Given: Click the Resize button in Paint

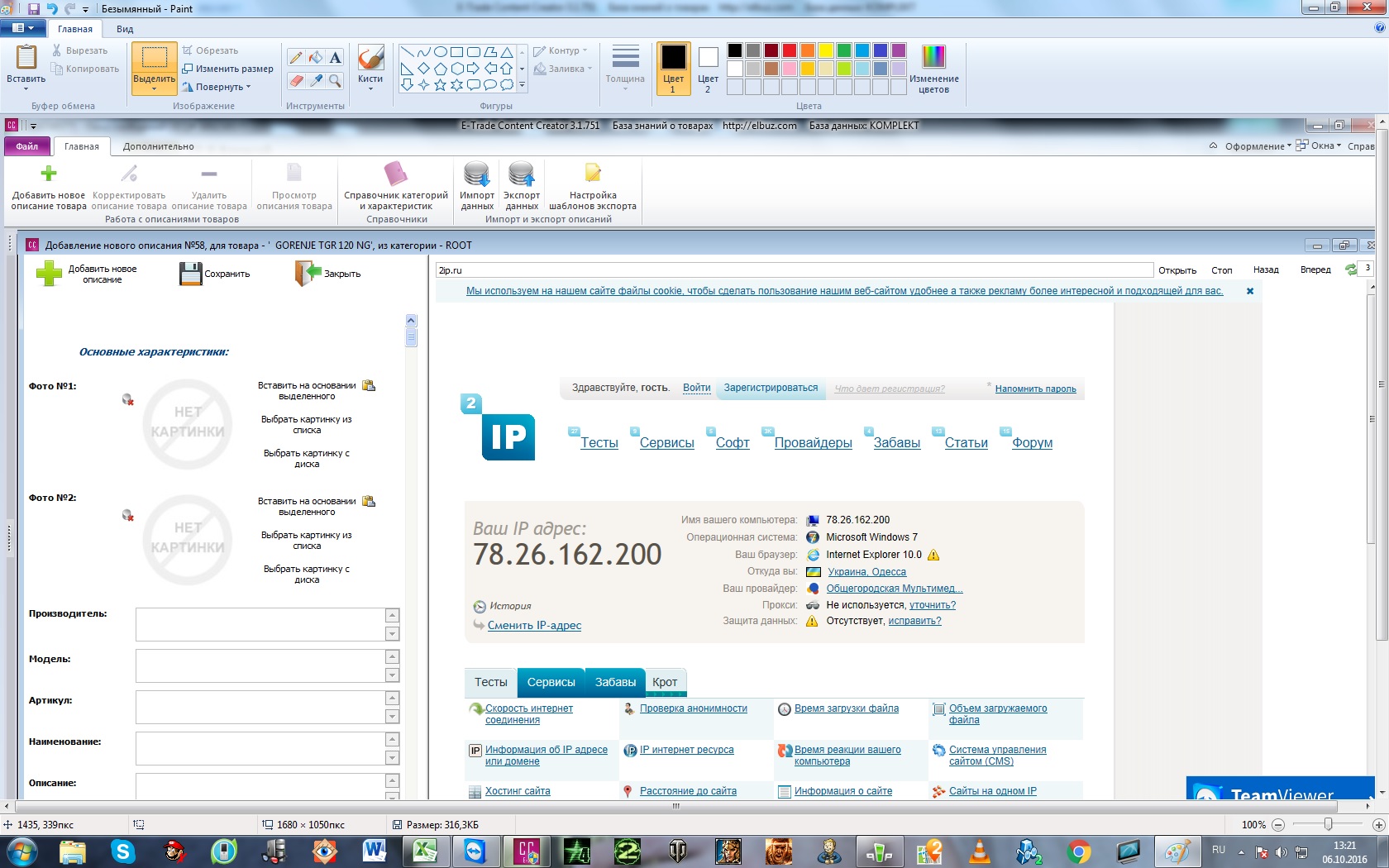Looking at the screenshot, I should tap(228, 69).
